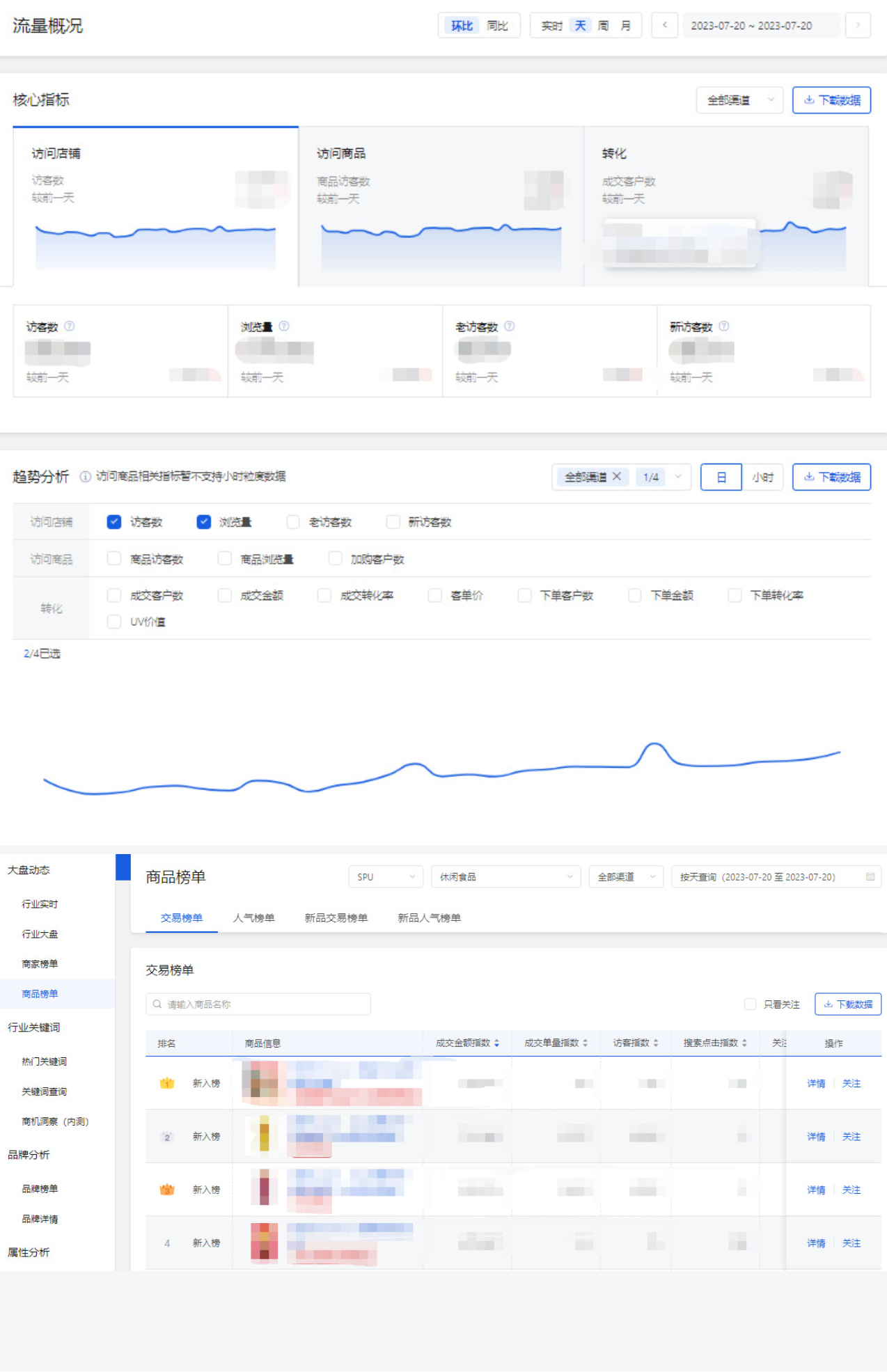Open 全部渠道 dropdown in 核心指标
The image size is (887, 1372).
pyautogui.click(x=739, y=100)
